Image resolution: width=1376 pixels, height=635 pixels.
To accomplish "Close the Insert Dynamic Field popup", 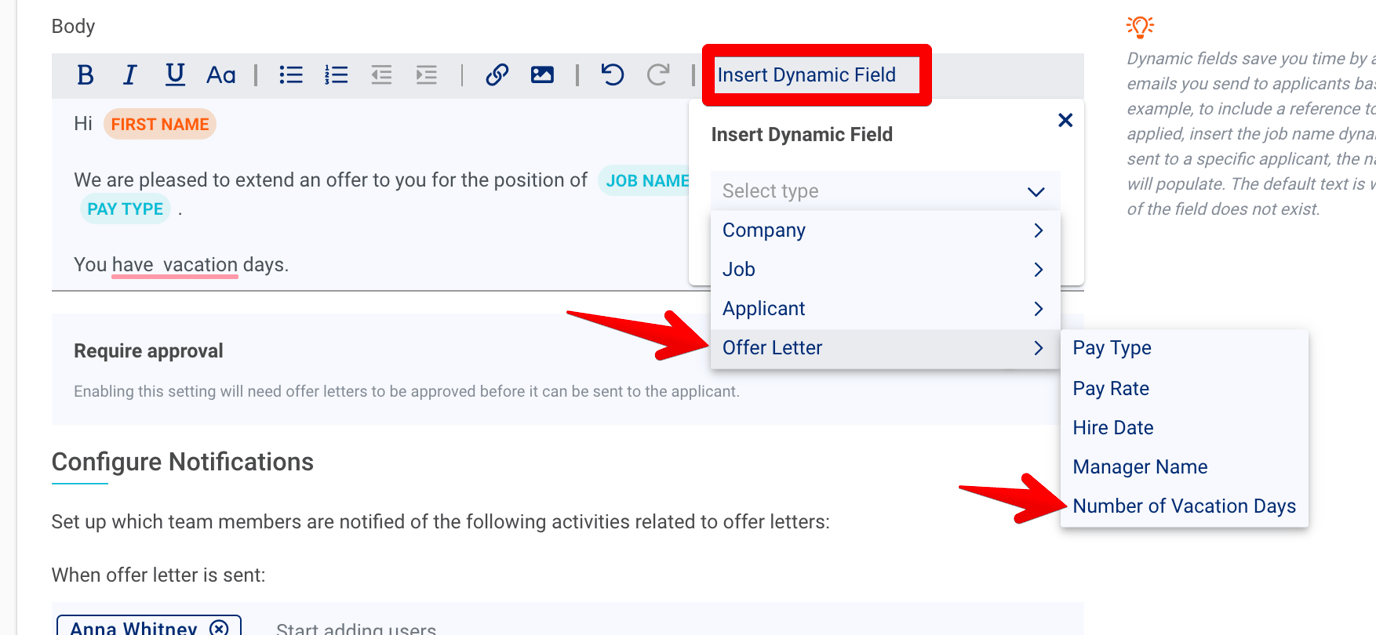I will pyautogui.click(x=1065, y=120).
